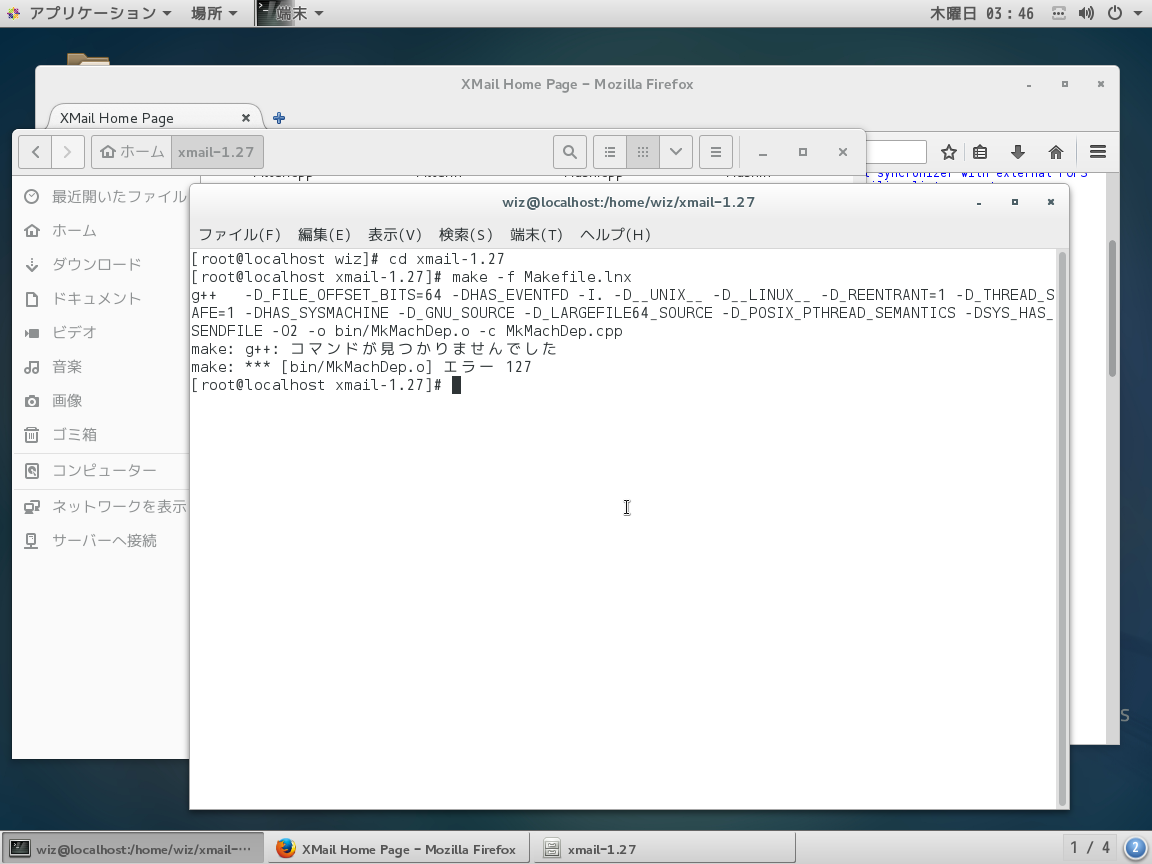Open the terminal 端末(T) menu
The height and width of the screenshot is (864, 1152).
coord(536,234)
